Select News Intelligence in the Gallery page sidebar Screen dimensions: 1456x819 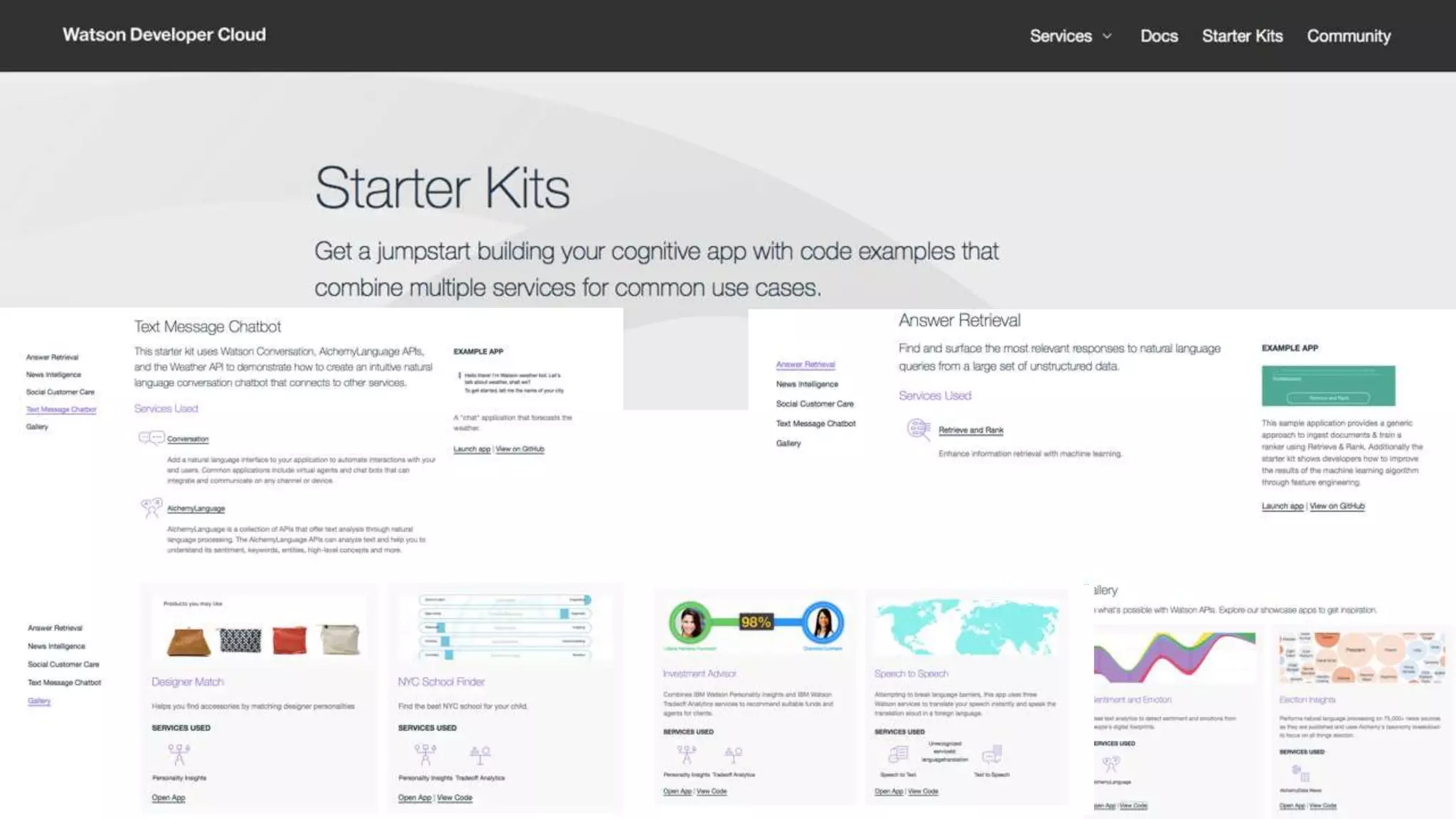click(x=56, y=646)
